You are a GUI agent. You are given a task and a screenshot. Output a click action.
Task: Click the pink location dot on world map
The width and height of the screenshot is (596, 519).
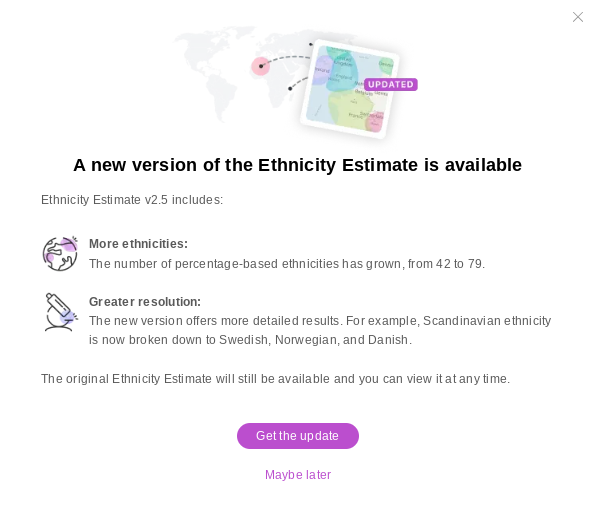coord(261,66)
